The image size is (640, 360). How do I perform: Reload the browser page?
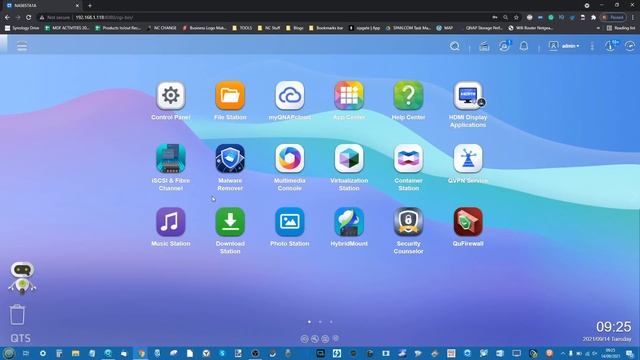click(x=29, y=18)
